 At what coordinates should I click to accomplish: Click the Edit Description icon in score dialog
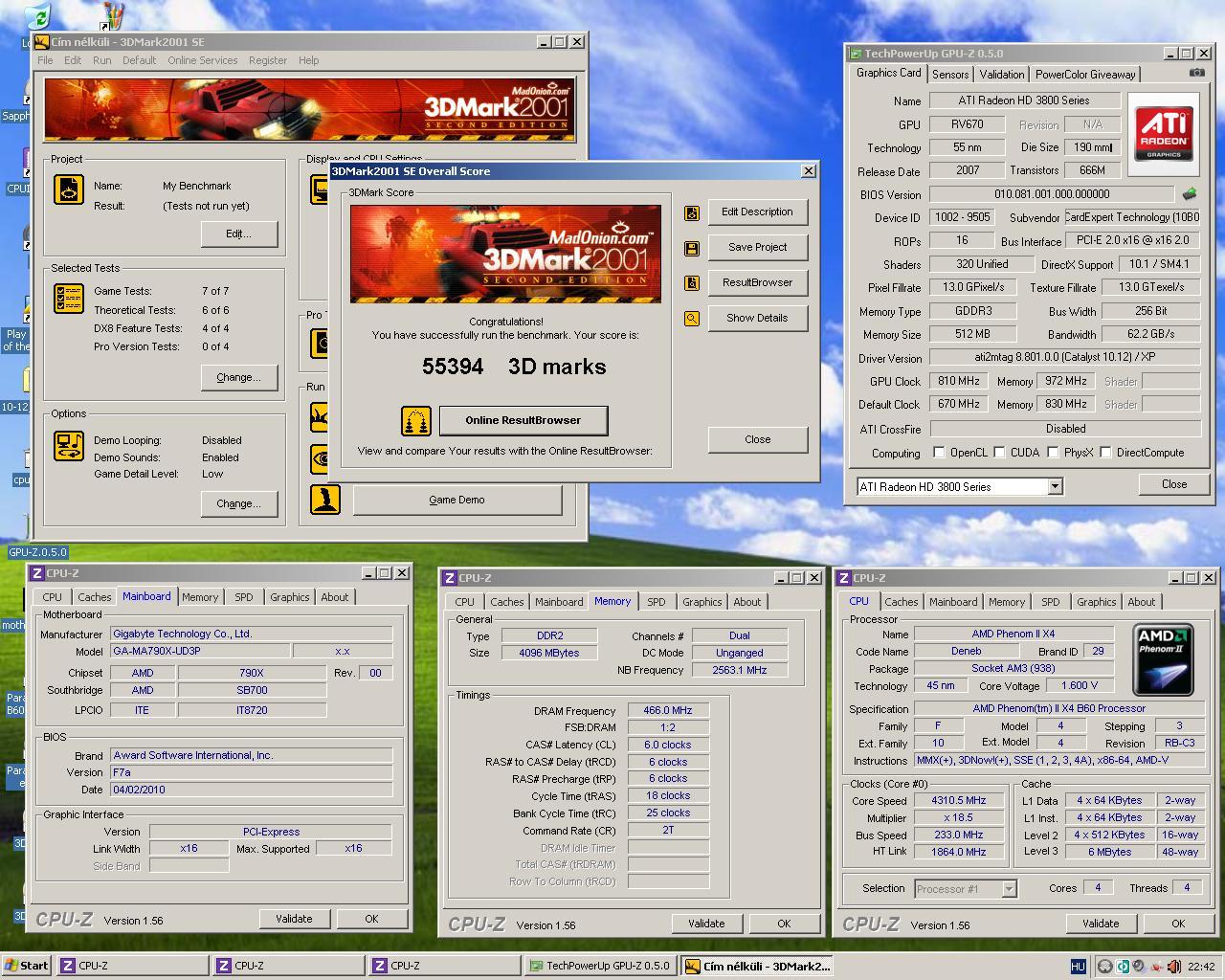click(692, 212)
